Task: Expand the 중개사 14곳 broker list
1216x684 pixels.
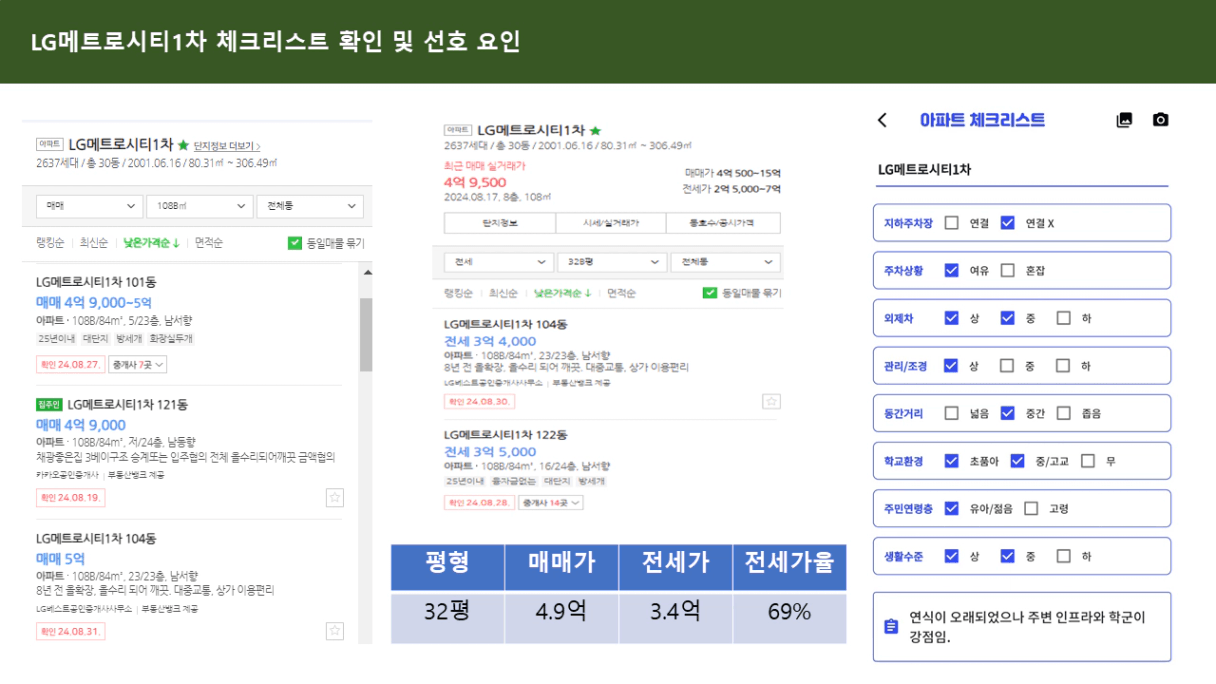Action: [x=549, y=503]
